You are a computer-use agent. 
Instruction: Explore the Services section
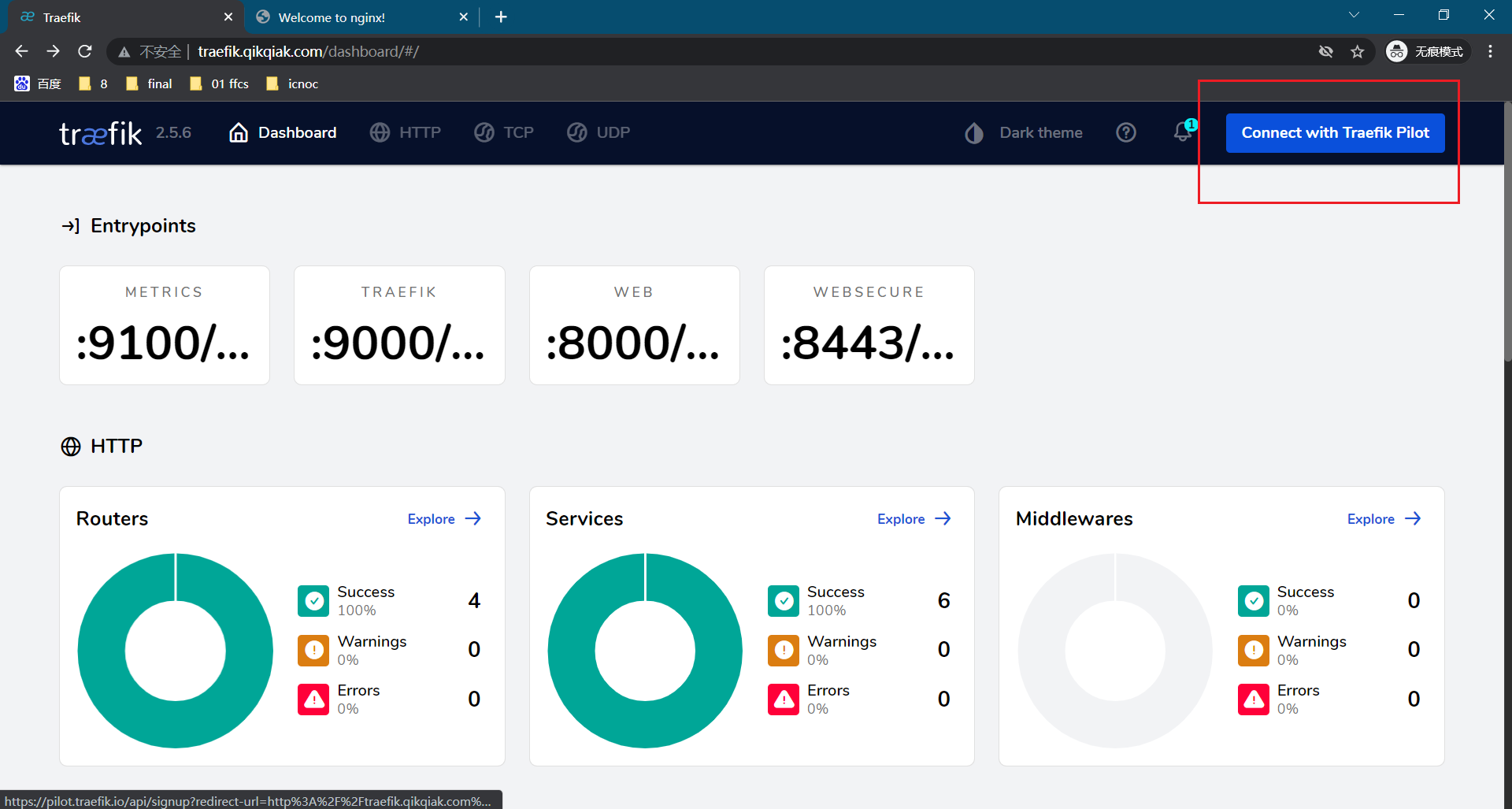pos(914,518)
